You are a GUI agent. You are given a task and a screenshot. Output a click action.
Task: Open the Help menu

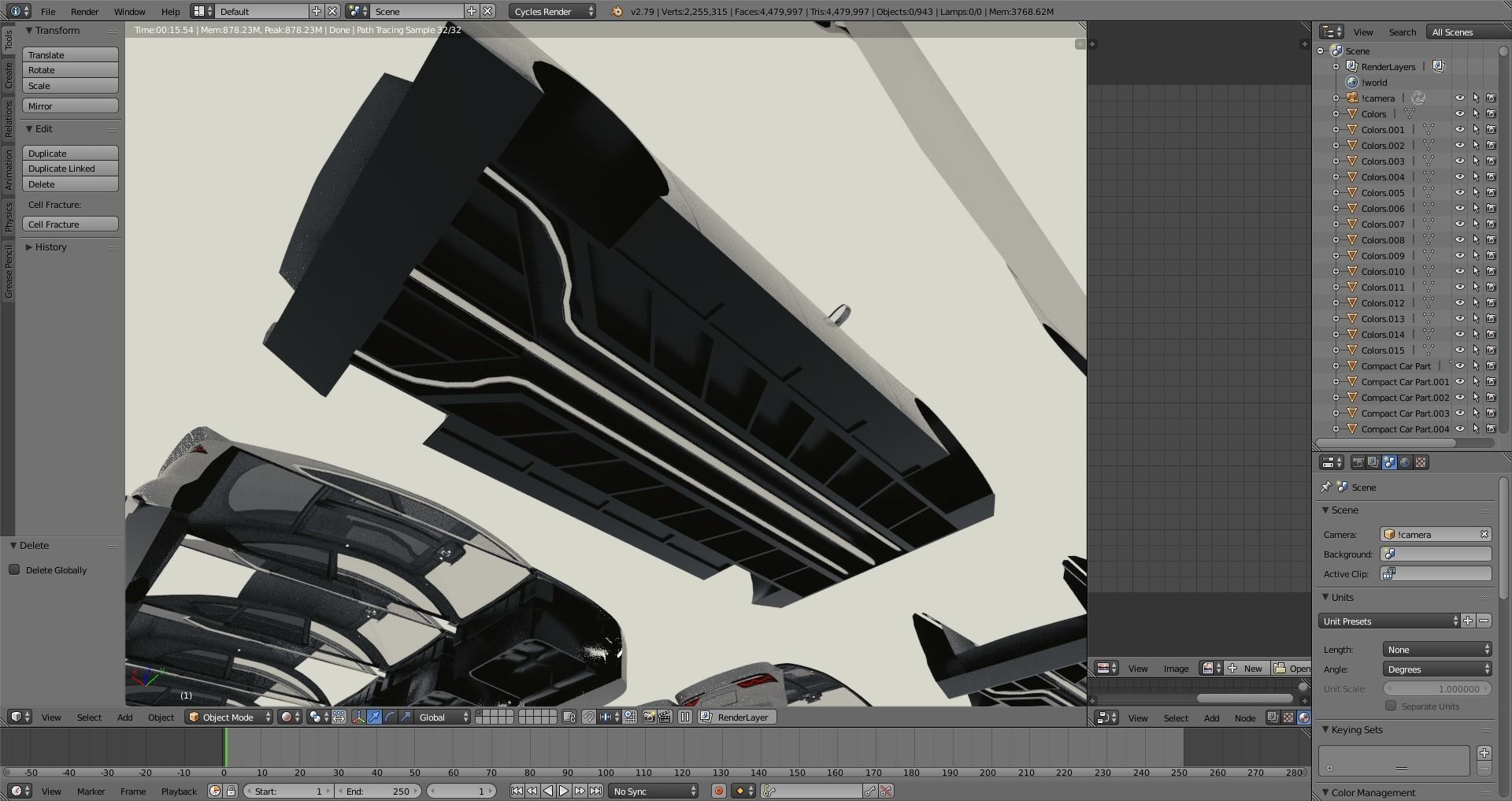pos(170,11)
